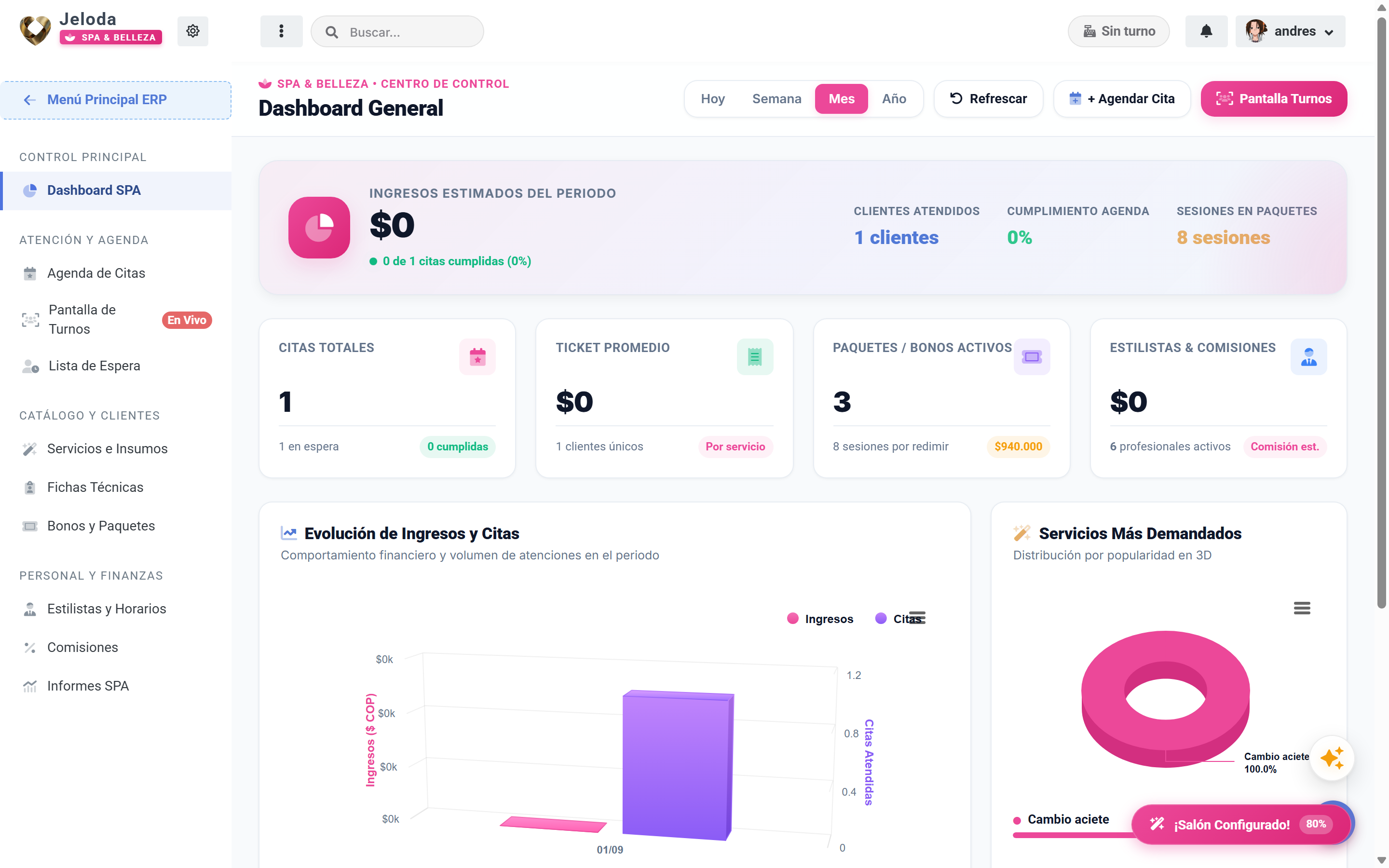Click the Sin turno status button
The image size is (1389, 868).
1118,31
